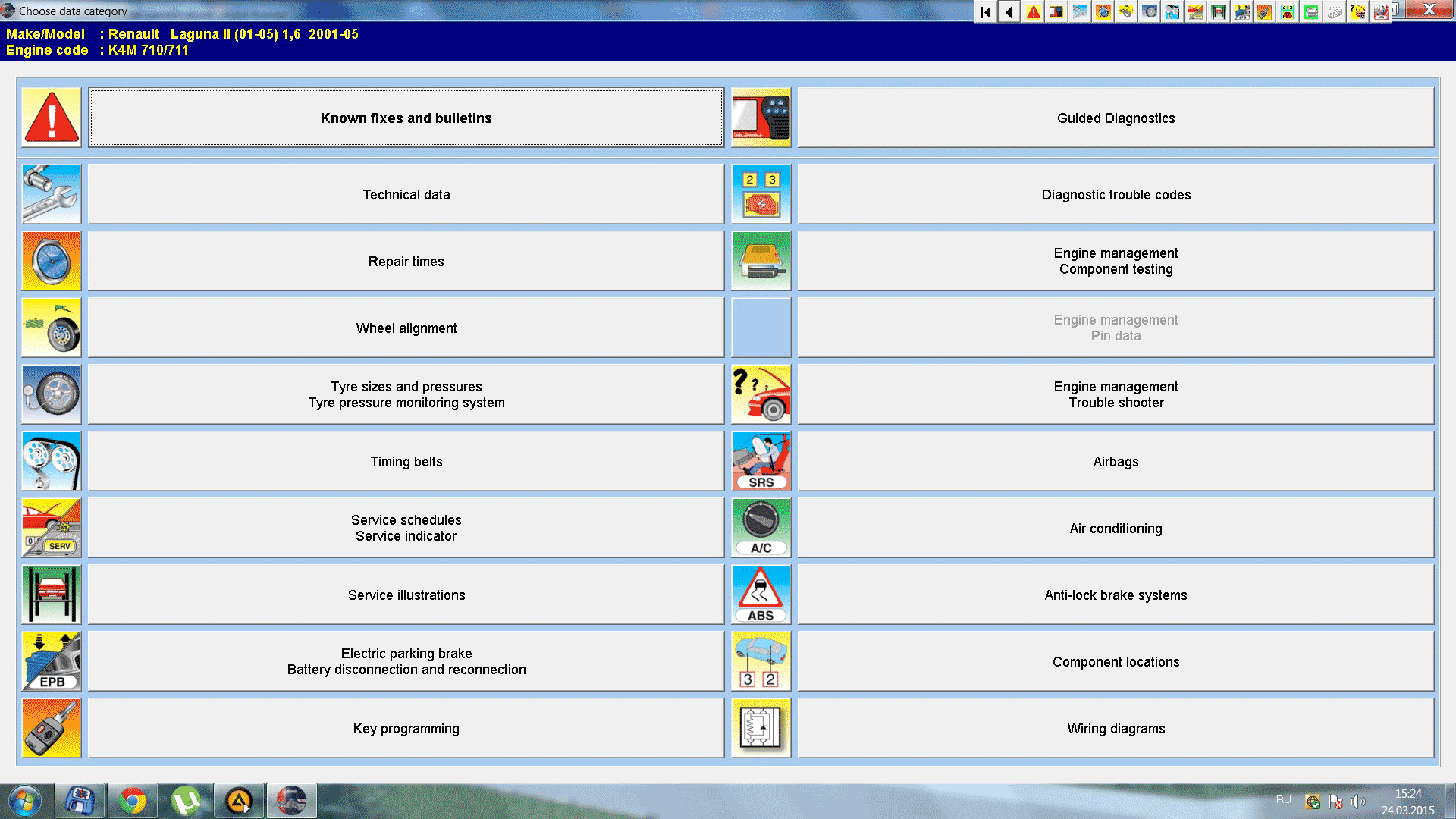Image resolution: width=1456 pixels, height=819 pixels.
Task: Click the small EPB toolbar icon
Action: 1241,11
